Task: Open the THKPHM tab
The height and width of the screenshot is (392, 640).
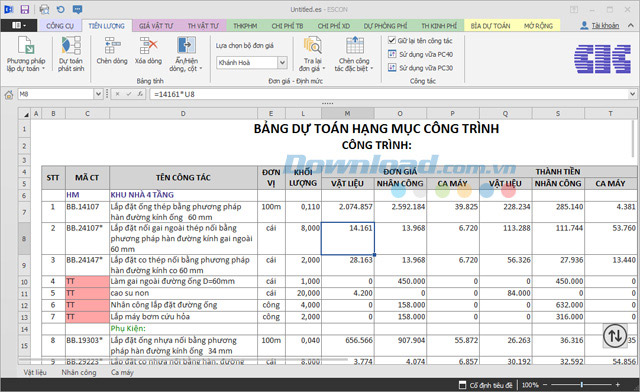Action: [x=245, y=26]
